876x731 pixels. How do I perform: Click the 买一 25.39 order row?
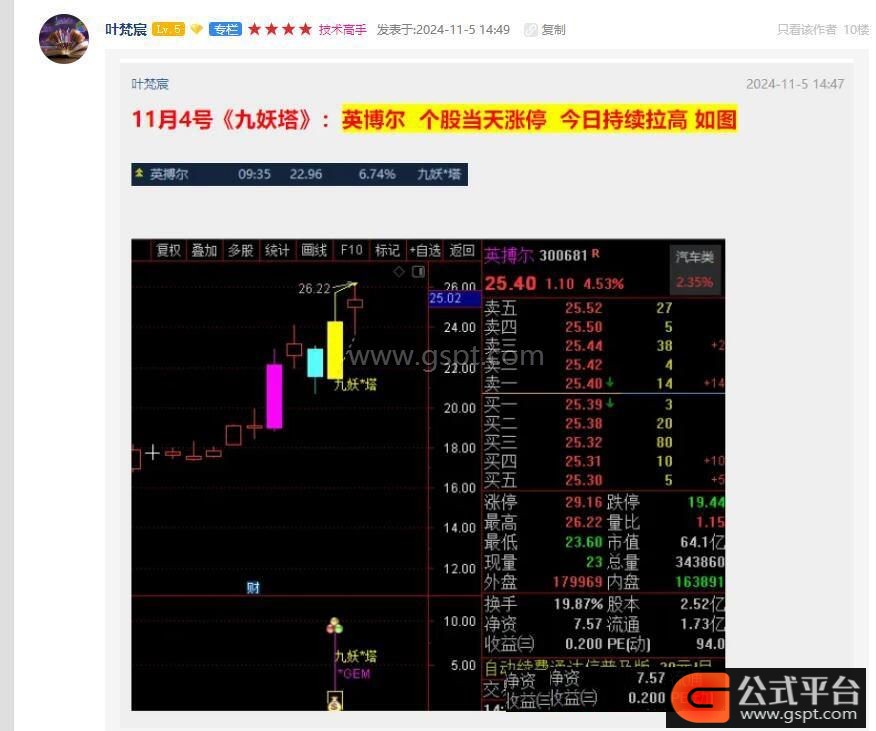coord(604,404)
